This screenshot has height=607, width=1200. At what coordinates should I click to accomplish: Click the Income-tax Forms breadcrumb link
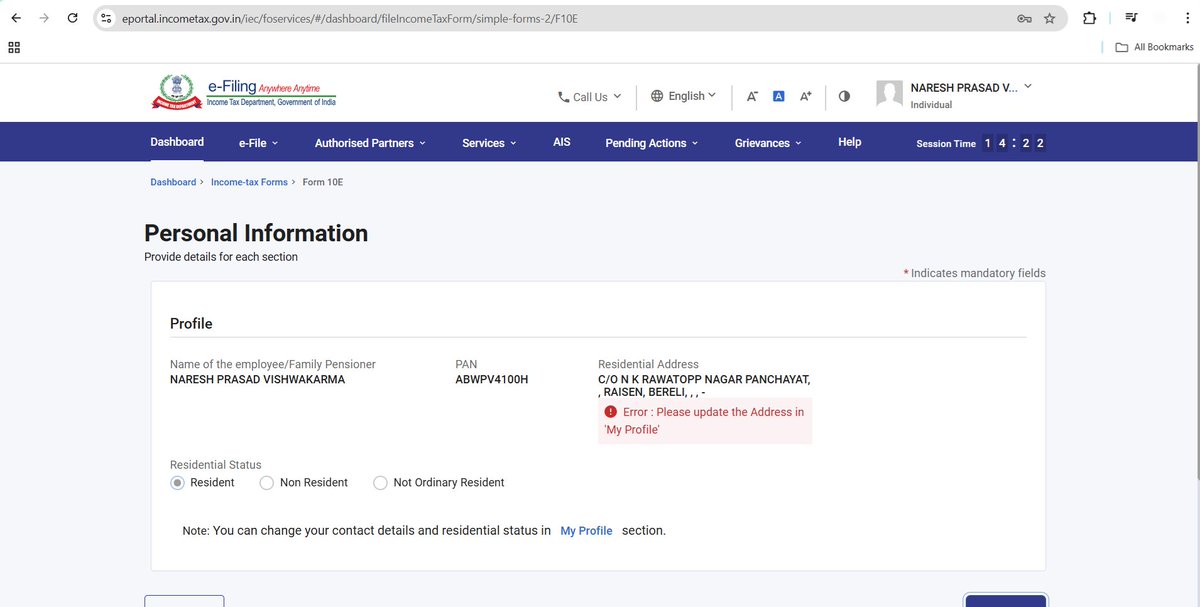(249, 182)
